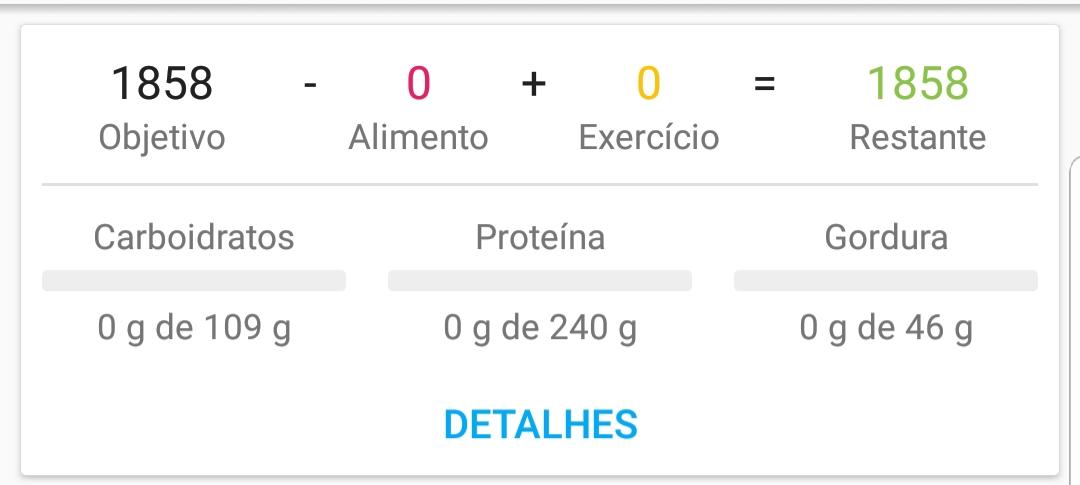Select the green Restante value 1858

point(917,83)
